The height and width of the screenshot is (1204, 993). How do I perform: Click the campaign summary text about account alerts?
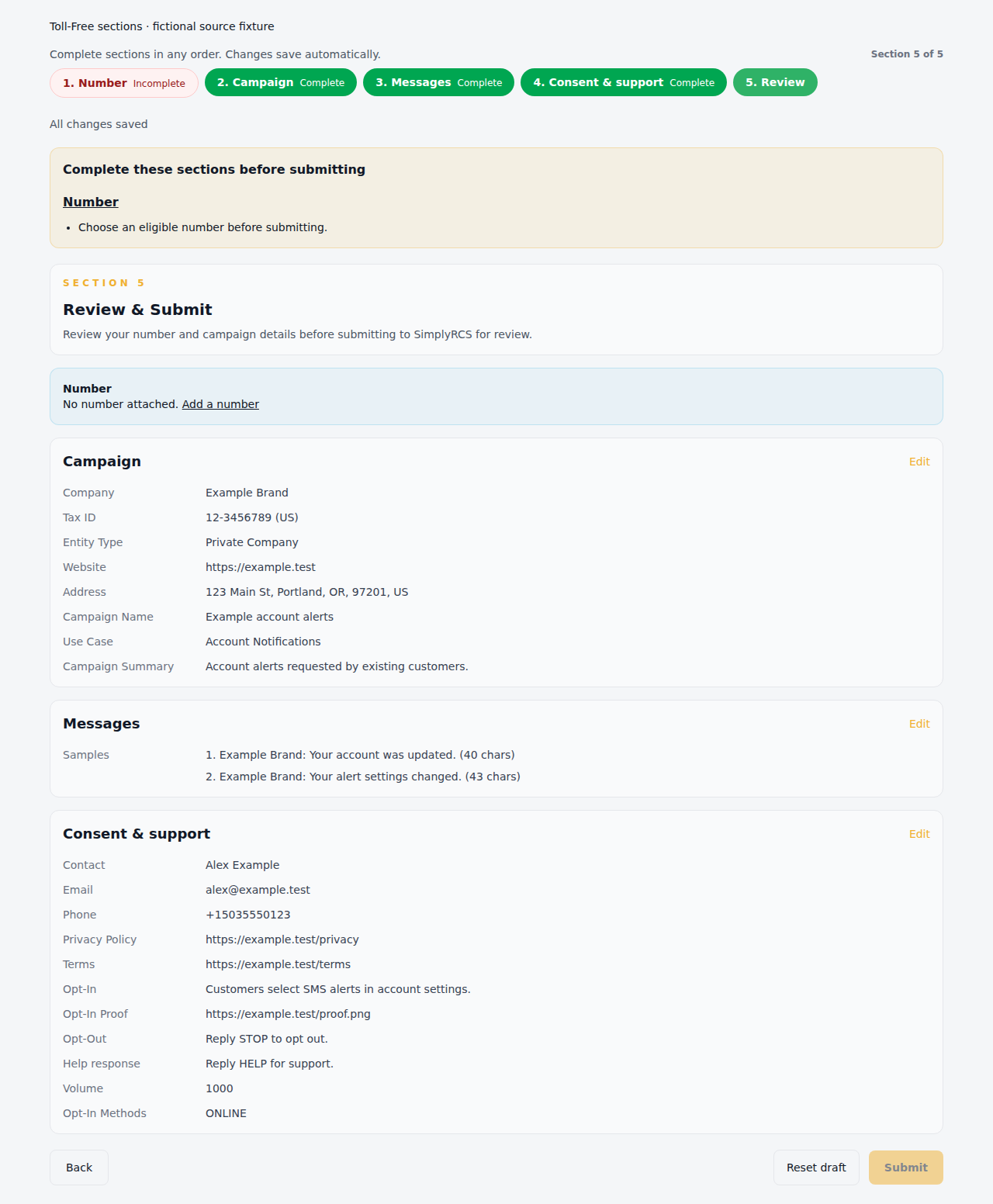337,666
